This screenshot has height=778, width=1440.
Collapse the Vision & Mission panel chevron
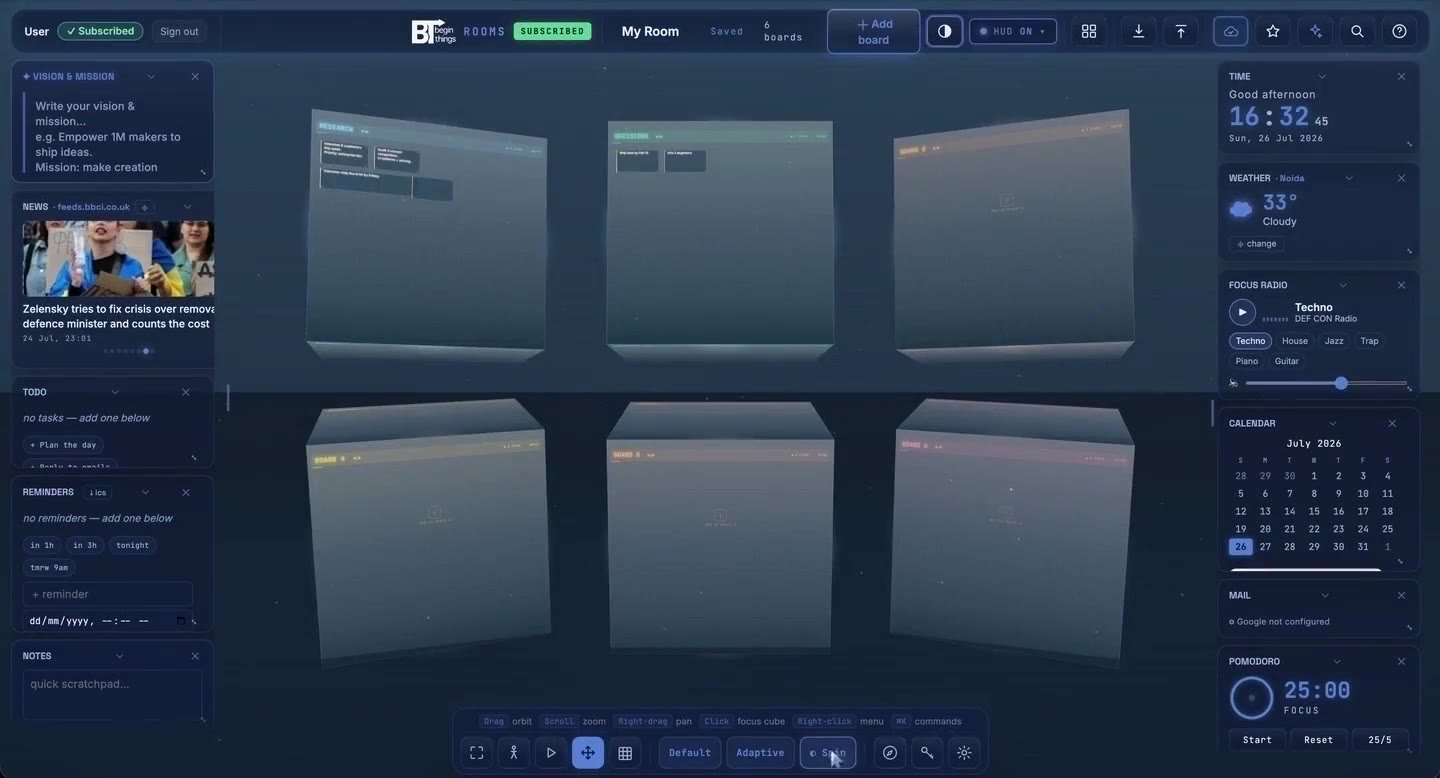tap(151, 76)
